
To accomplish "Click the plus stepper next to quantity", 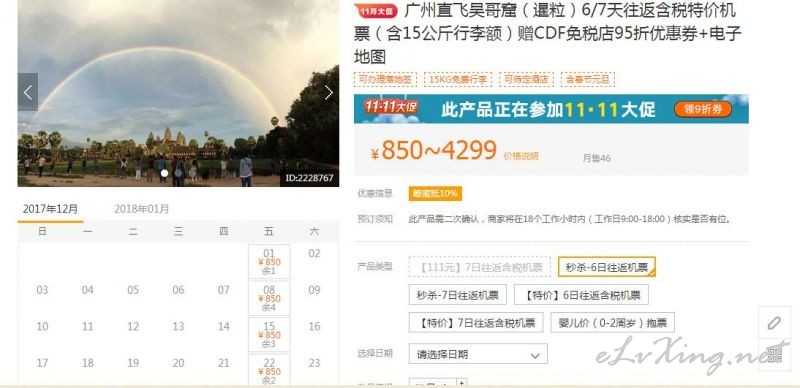I will tap(462, 382).
